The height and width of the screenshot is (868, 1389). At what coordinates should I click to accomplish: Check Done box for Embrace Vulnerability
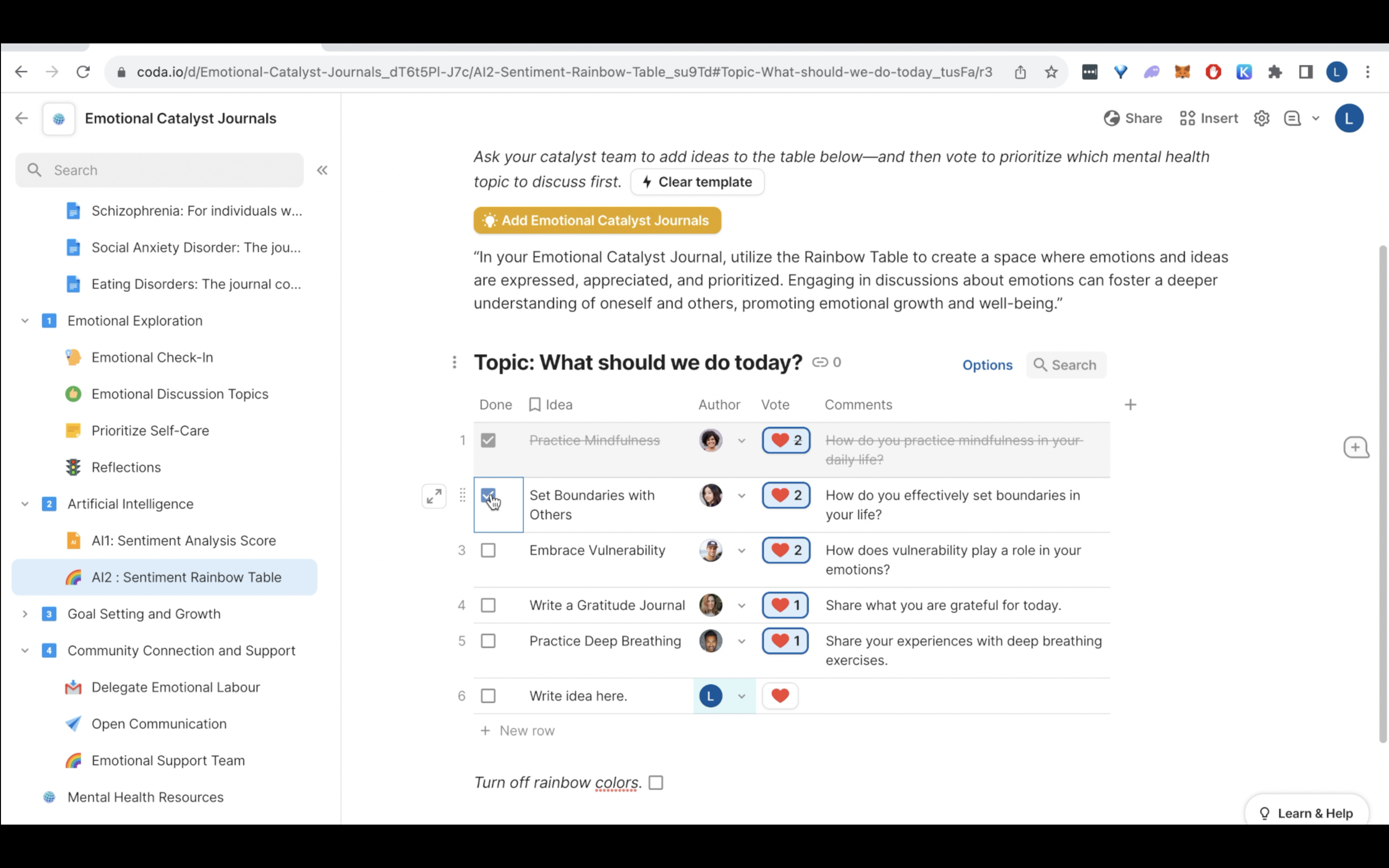[x=488, y=550]
